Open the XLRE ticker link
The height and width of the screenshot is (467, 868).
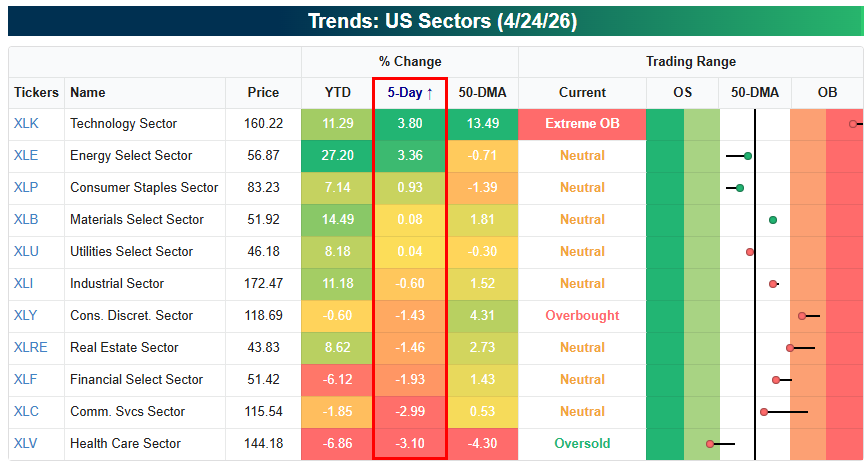pos(30,348)
